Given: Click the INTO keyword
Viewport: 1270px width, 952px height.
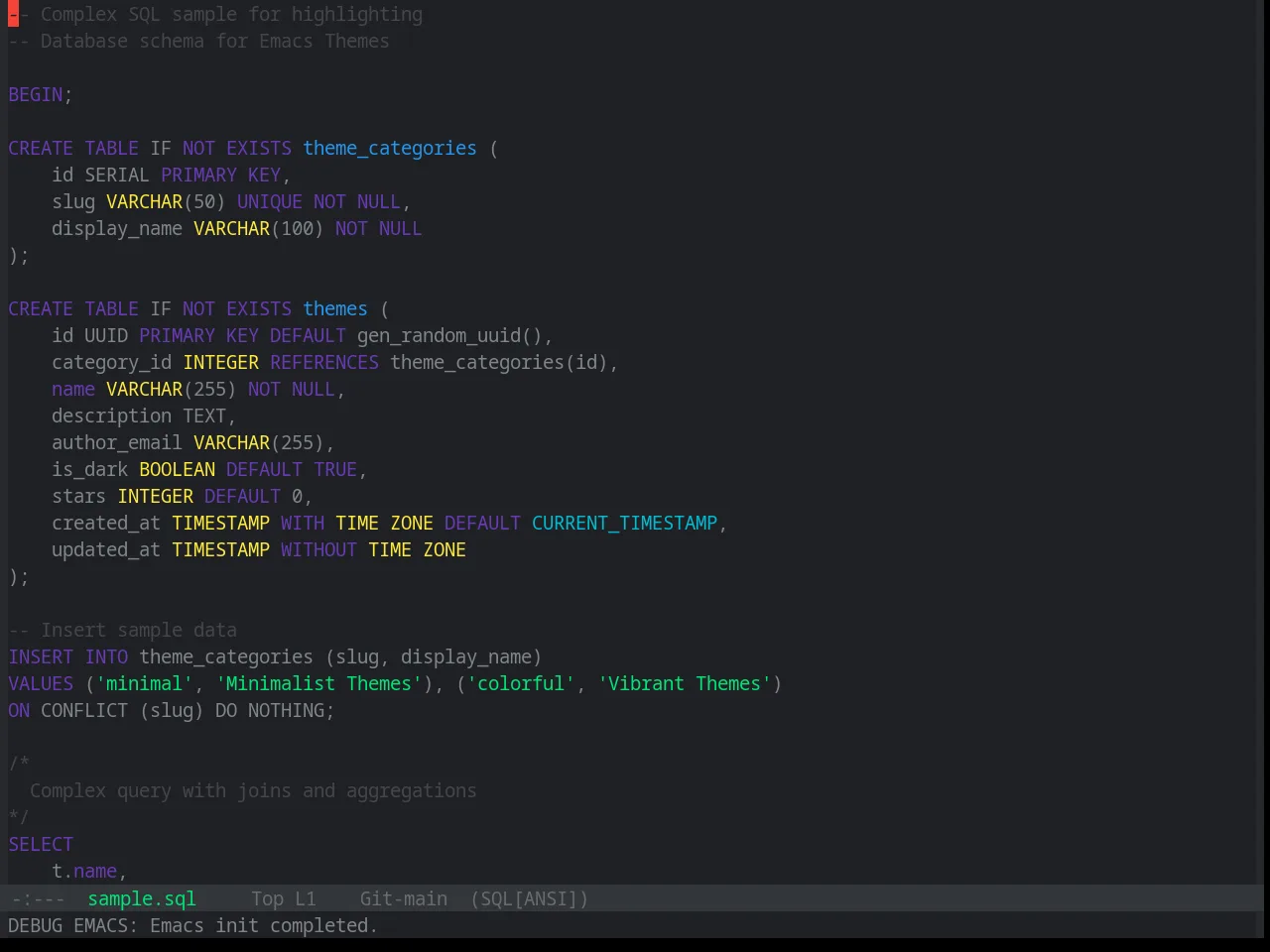Looking at the screenshot, I should click(x=106, y=656).
